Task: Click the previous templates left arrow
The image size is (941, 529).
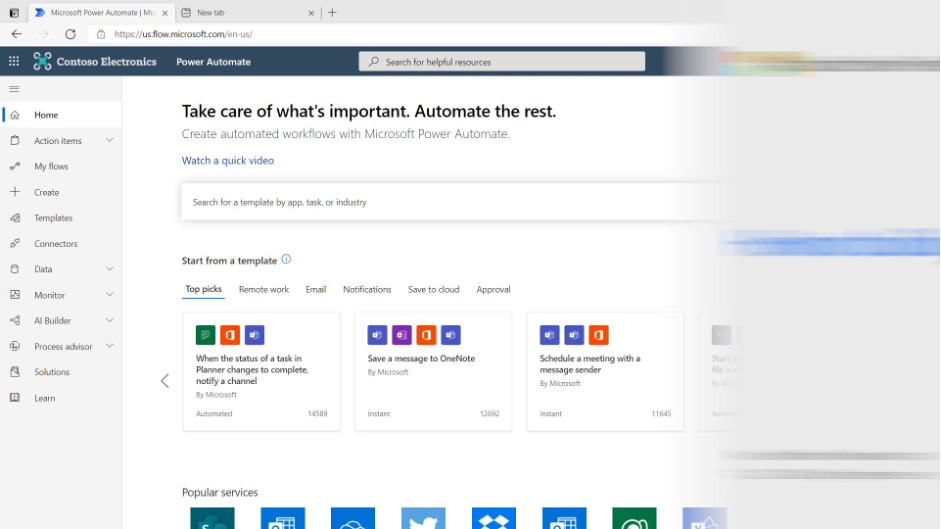Action: (x=164, y=381)
